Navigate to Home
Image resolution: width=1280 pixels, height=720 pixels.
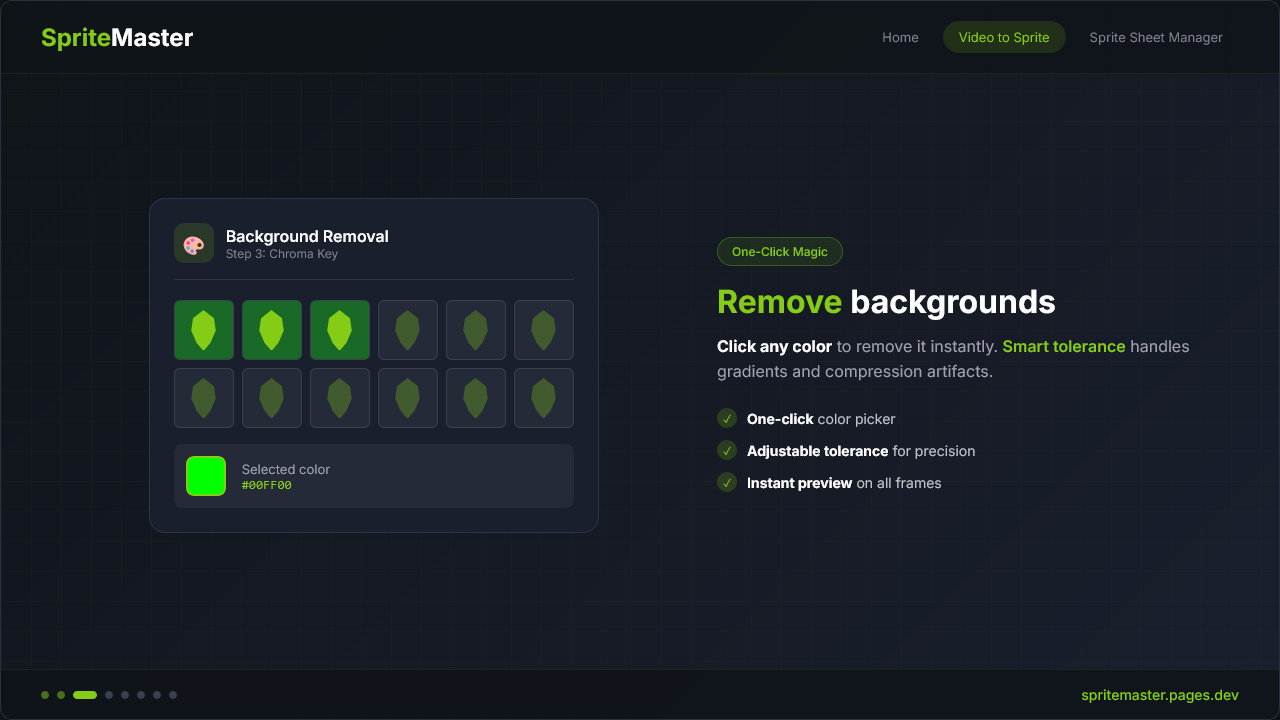900,37
